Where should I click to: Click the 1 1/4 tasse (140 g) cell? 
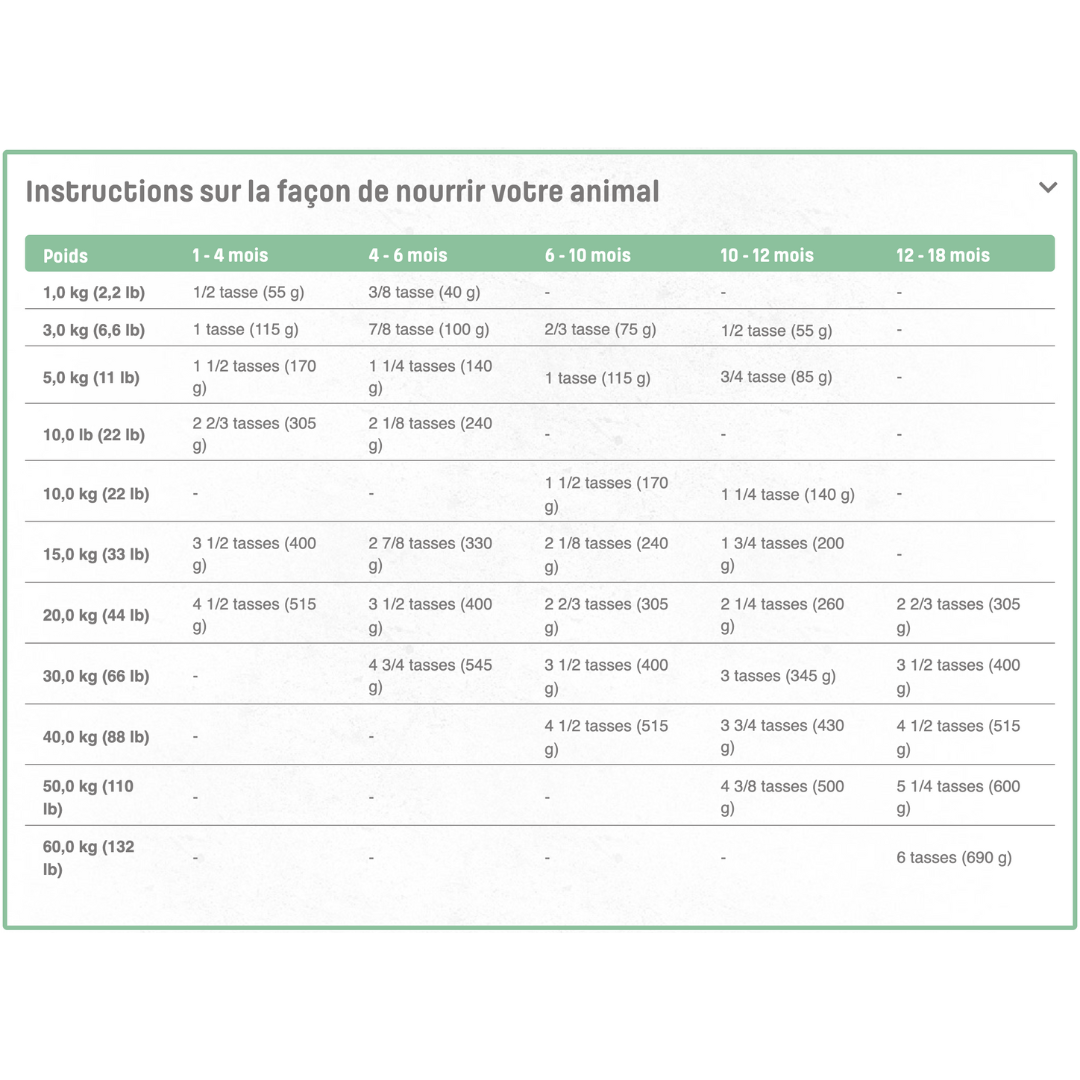click(787, 495)
